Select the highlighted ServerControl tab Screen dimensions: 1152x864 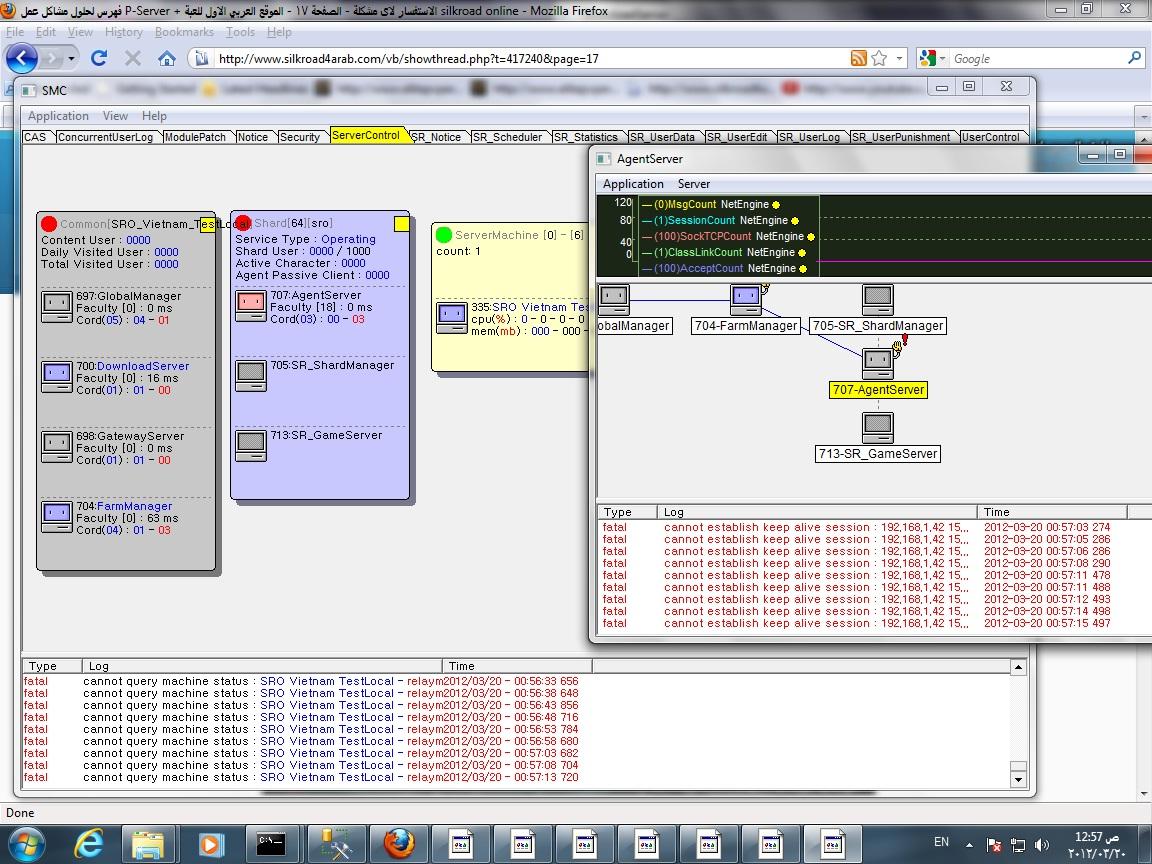tap(366, 135)
